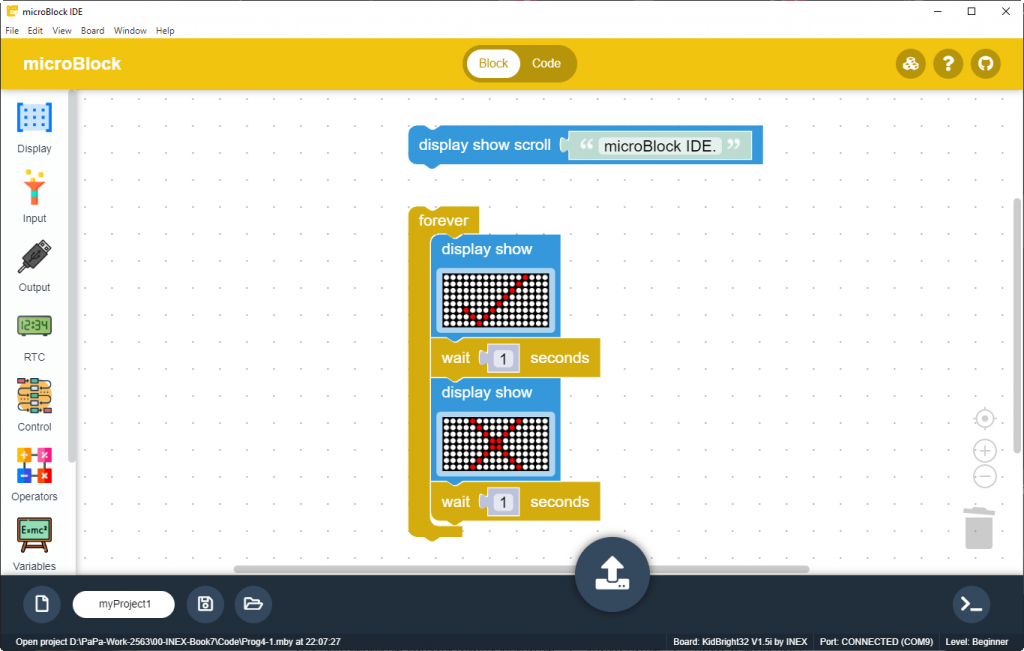Open the View menu
The image size is (1024, 651).
click(62, 31)
